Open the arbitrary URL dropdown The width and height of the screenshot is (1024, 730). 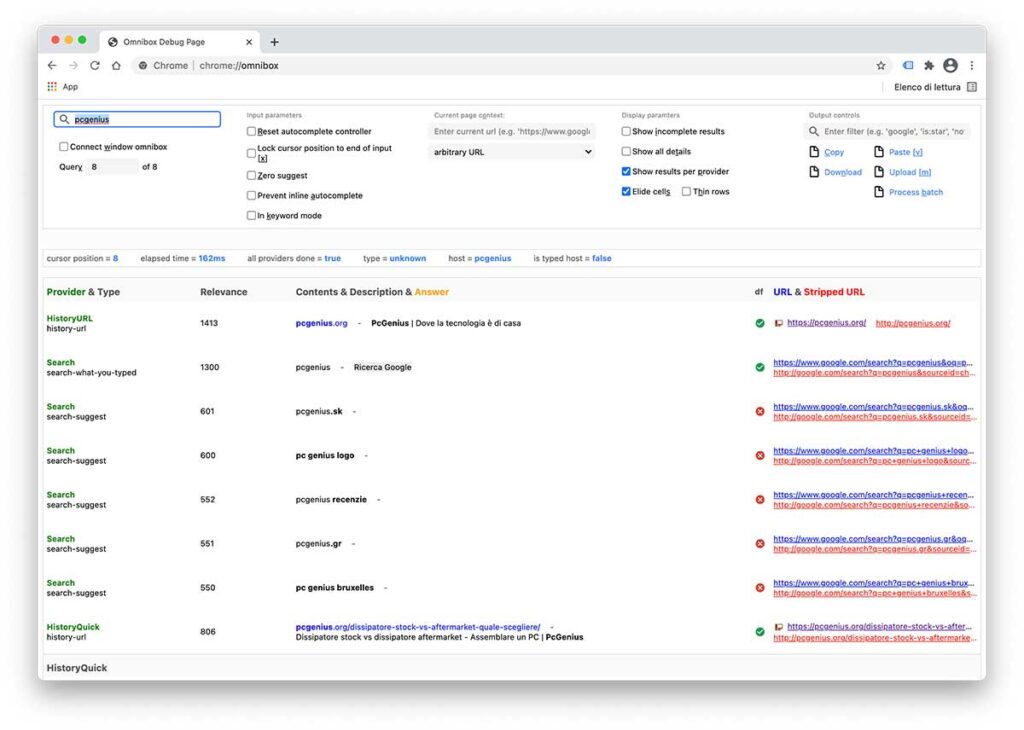[x=512, y=152]
